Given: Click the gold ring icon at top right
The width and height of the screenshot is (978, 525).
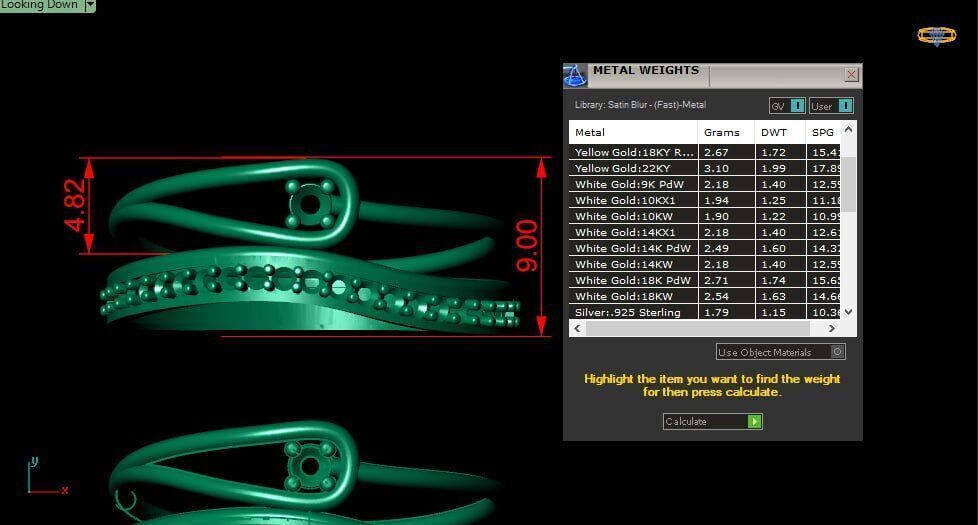Looking at the screenshot, I should click(x=936, y=36).
